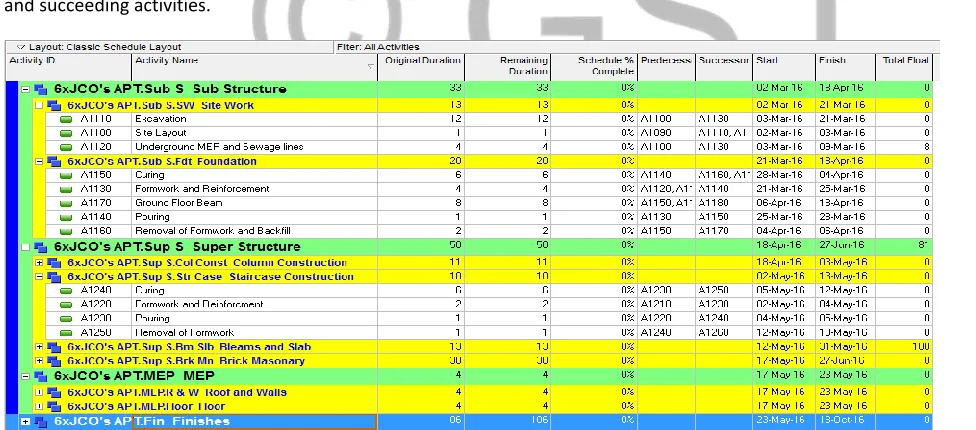Expand the MEP Floor group
The width and height of the screenshot is (976, 430).
click(39, 406)
